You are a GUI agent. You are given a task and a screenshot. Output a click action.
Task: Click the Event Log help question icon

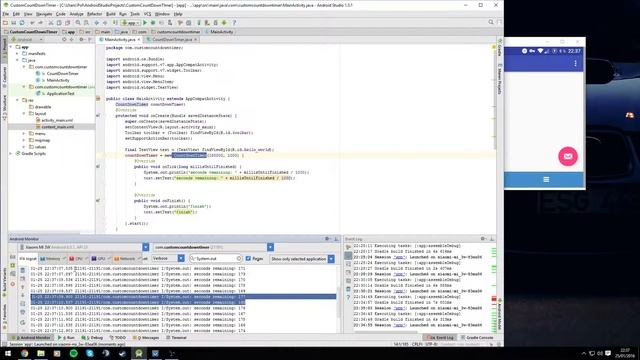348,298
